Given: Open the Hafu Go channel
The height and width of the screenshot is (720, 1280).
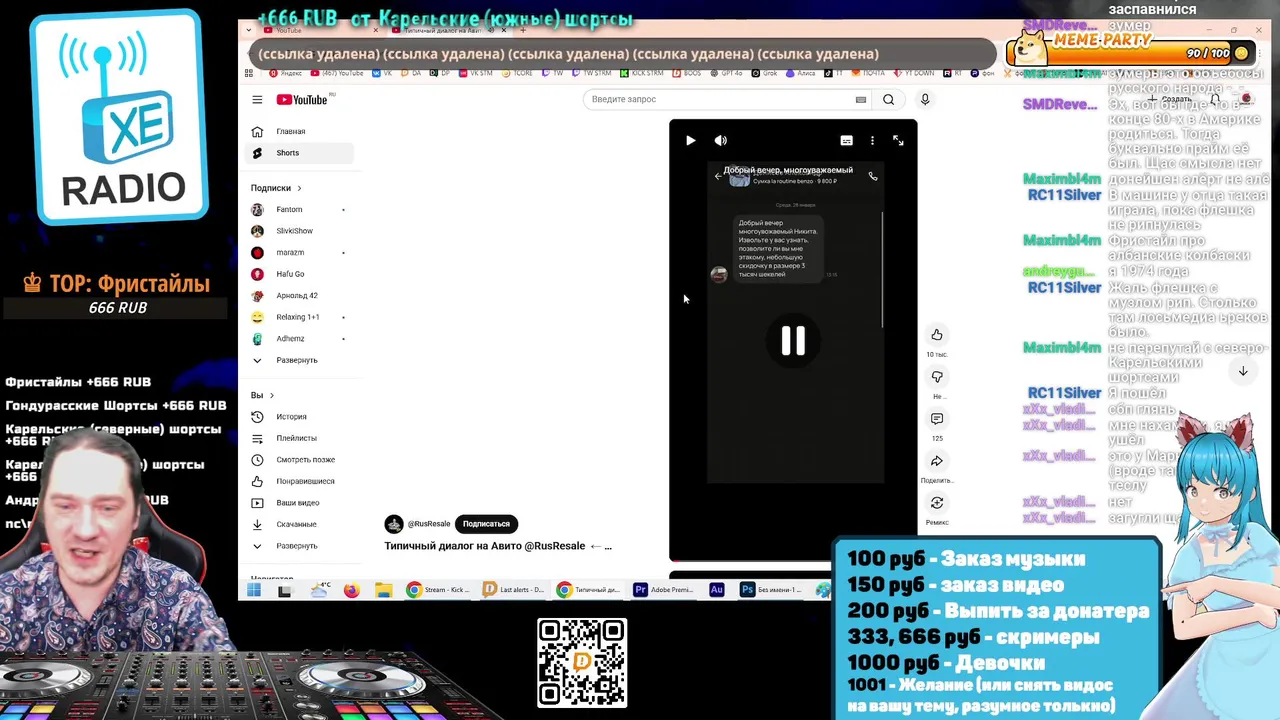Looking at the screenshot, I should pos(301,274).
